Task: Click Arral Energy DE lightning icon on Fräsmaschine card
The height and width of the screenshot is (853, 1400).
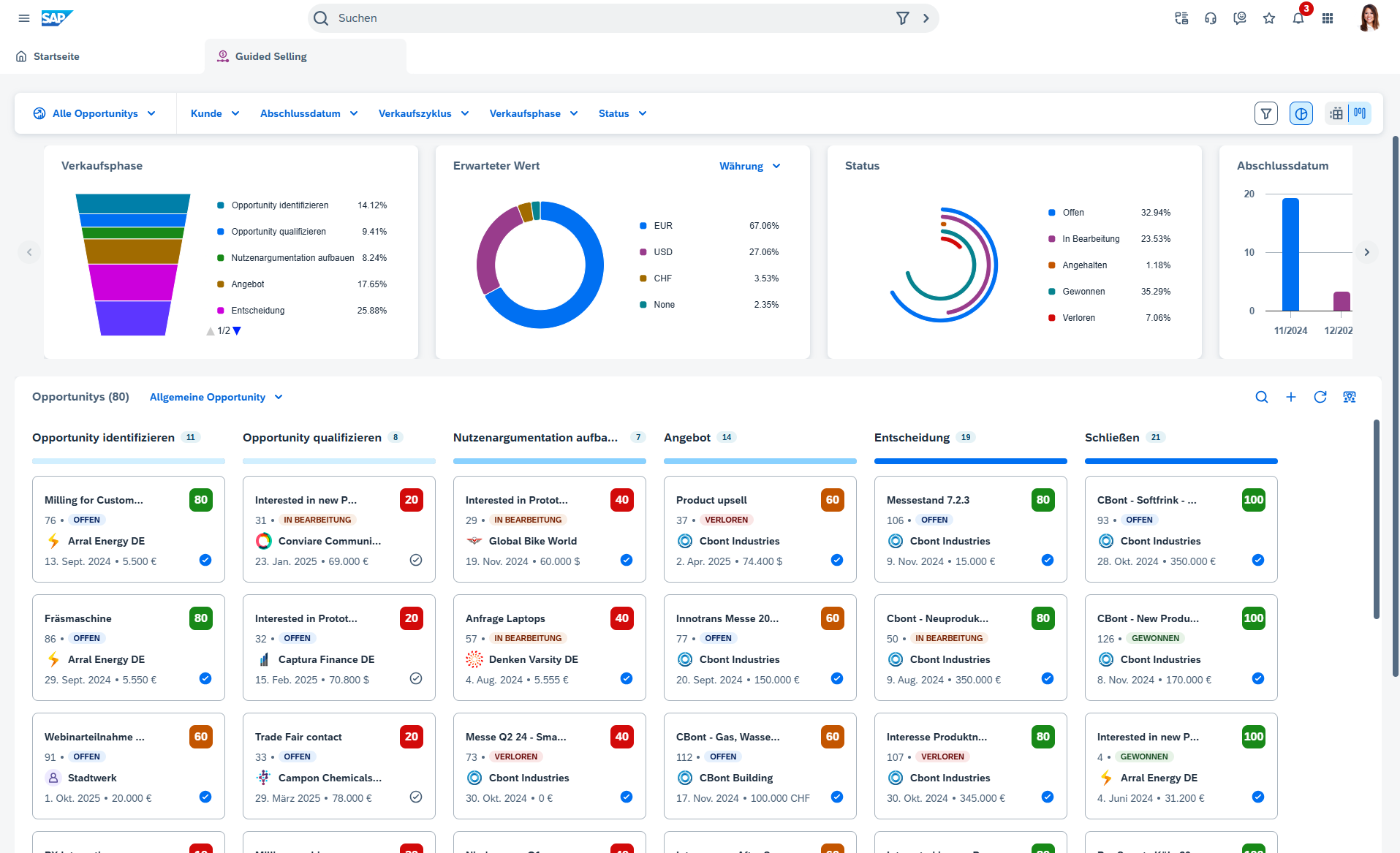Action: pos(53,659)
